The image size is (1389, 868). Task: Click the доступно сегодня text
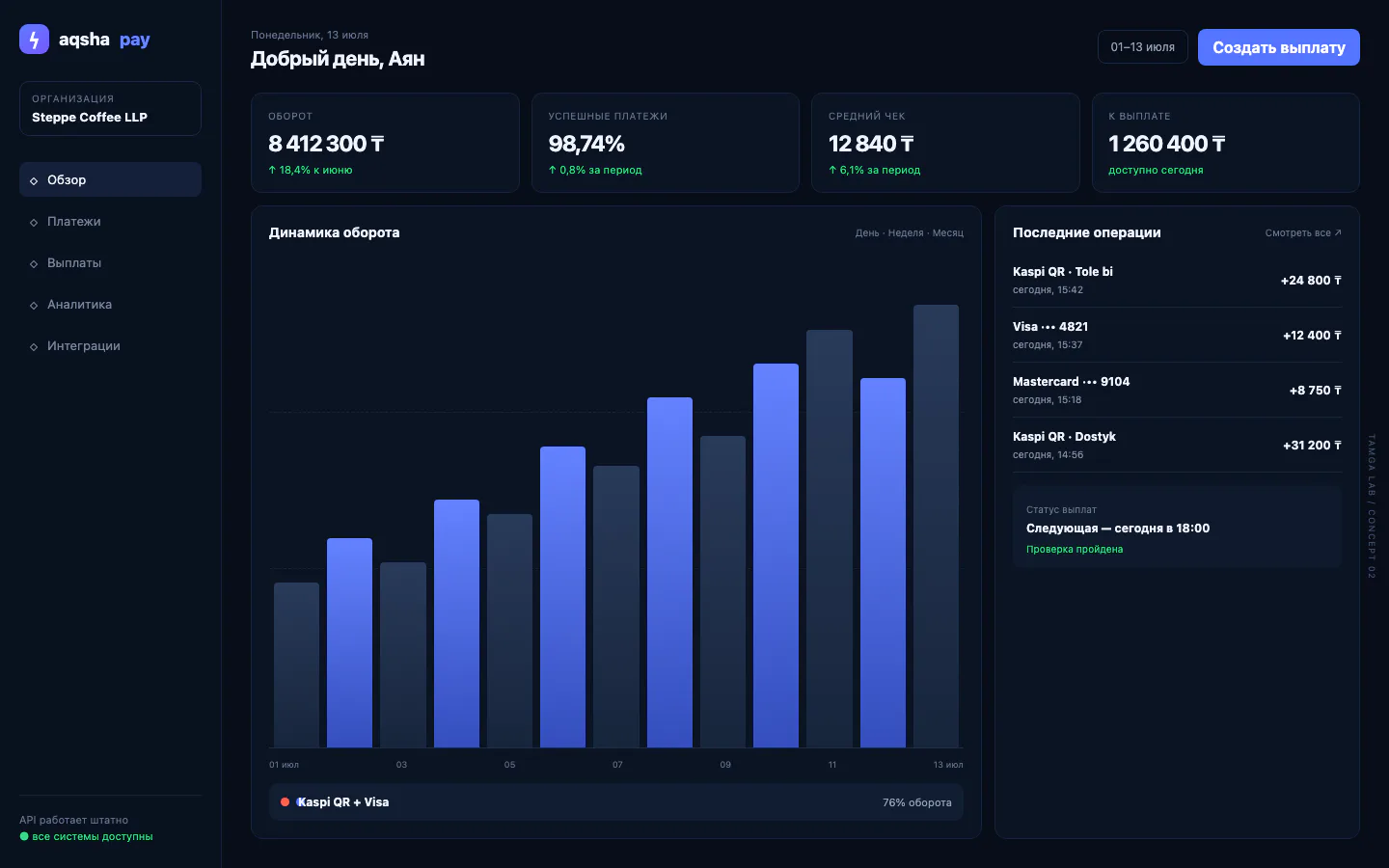click(1156, 170)
